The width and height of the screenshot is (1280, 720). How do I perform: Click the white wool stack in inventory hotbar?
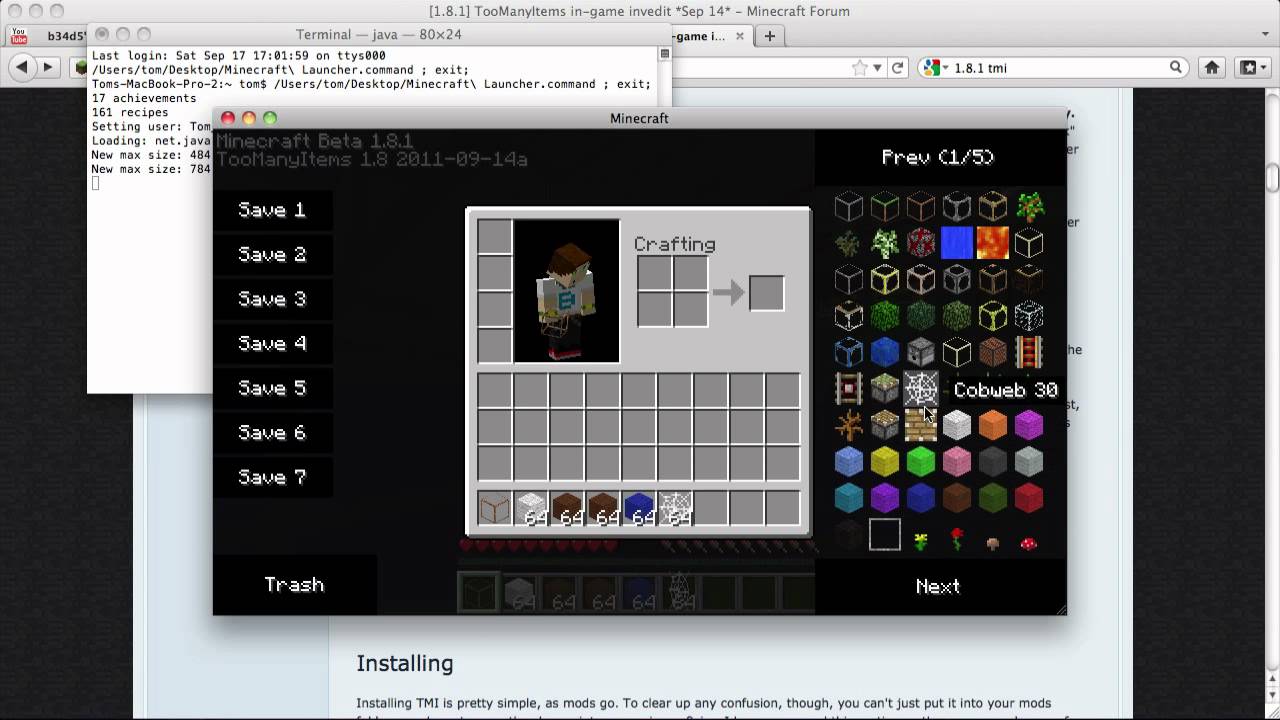(531, 508)
